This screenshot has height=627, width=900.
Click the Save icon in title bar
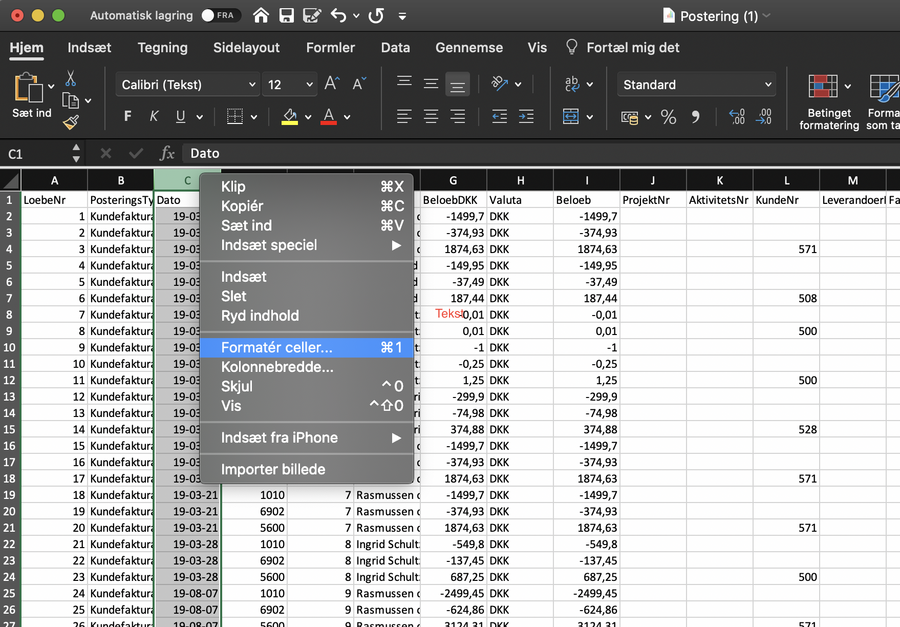(287, 16)
